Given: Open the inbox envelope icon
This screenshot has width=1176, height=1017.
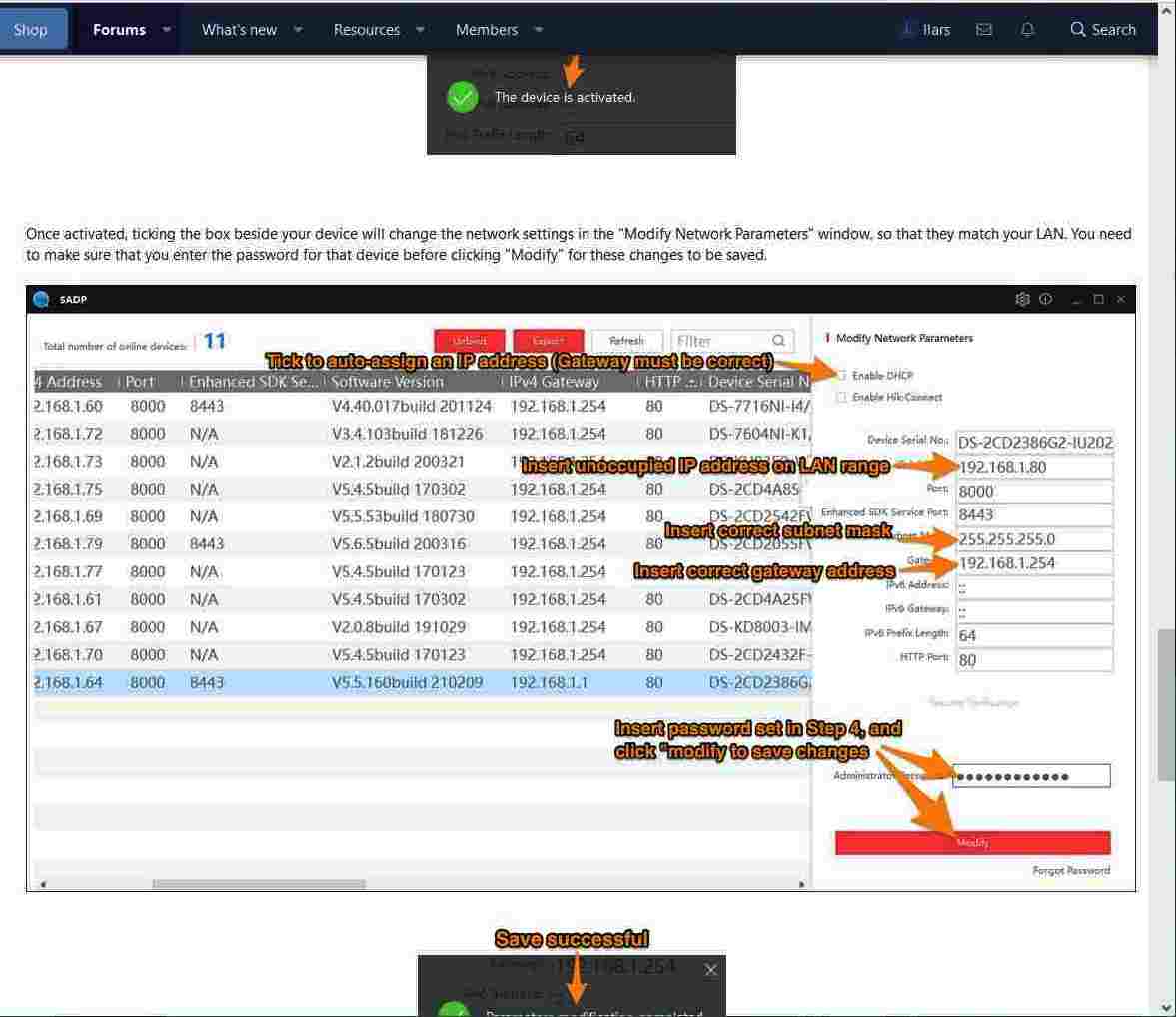Looking at the screenshot, I should (984, 30).
